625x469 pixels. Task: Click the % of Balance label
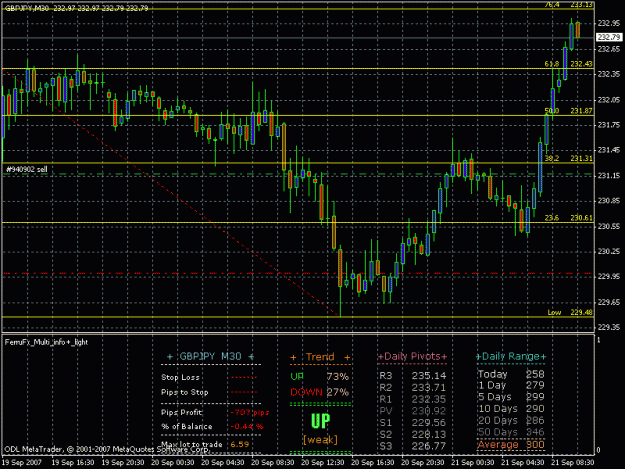coord(187,426)
